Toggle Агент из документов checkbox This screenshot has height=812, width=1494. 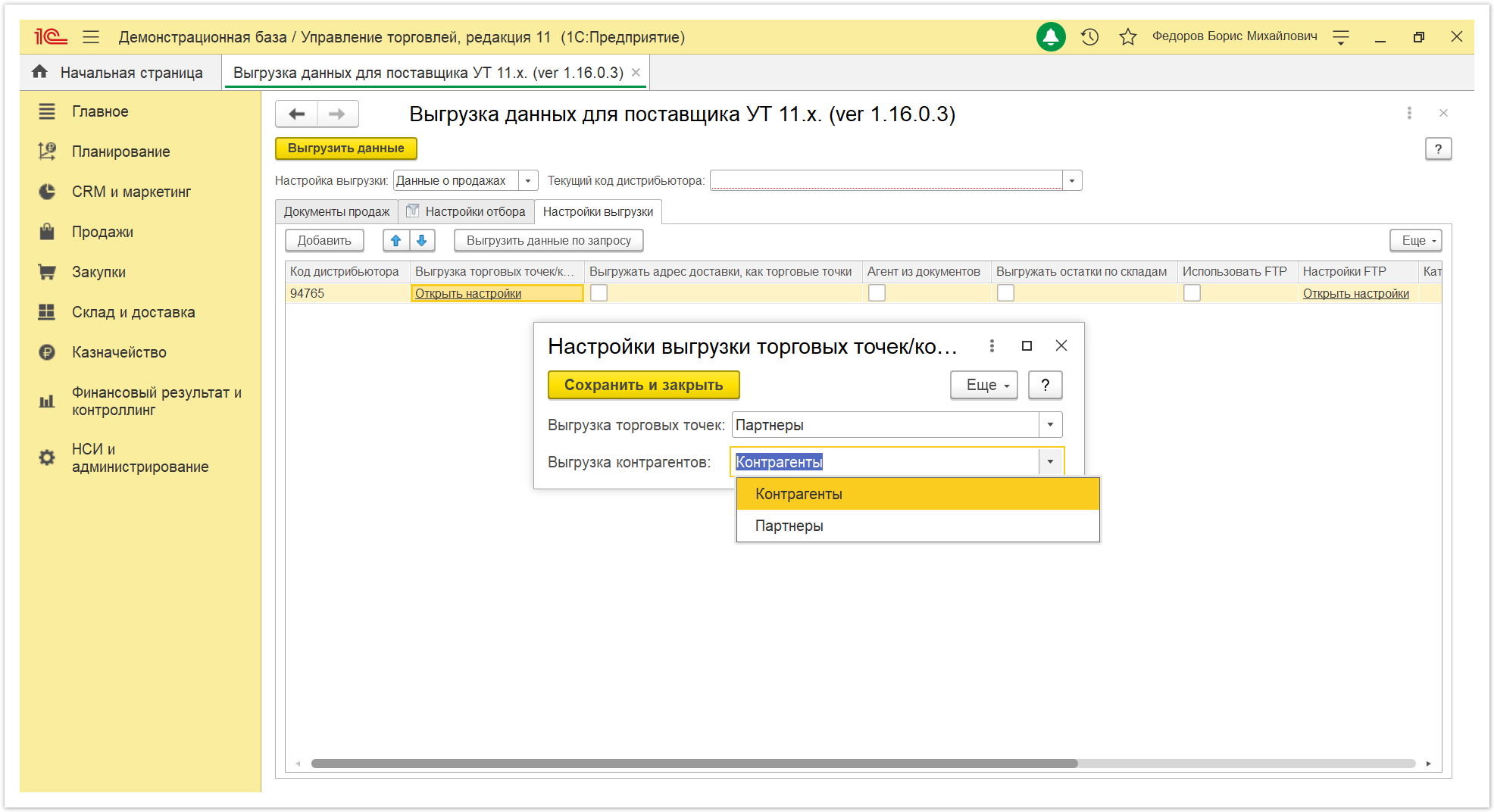point(877,292)
